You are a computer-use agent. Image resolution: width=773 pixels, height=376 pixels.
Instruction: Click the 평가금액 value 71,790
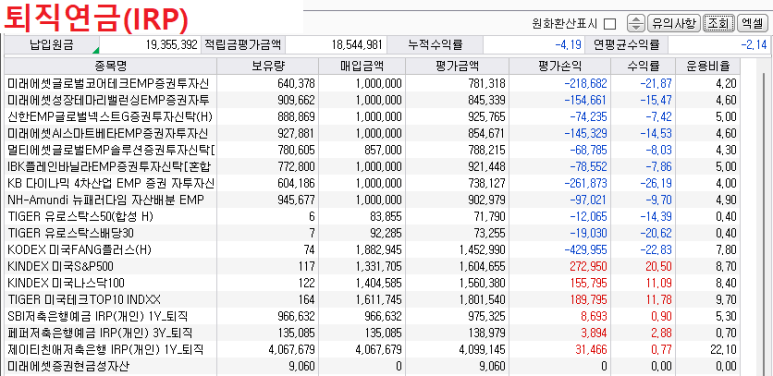[x=489, y=217]
